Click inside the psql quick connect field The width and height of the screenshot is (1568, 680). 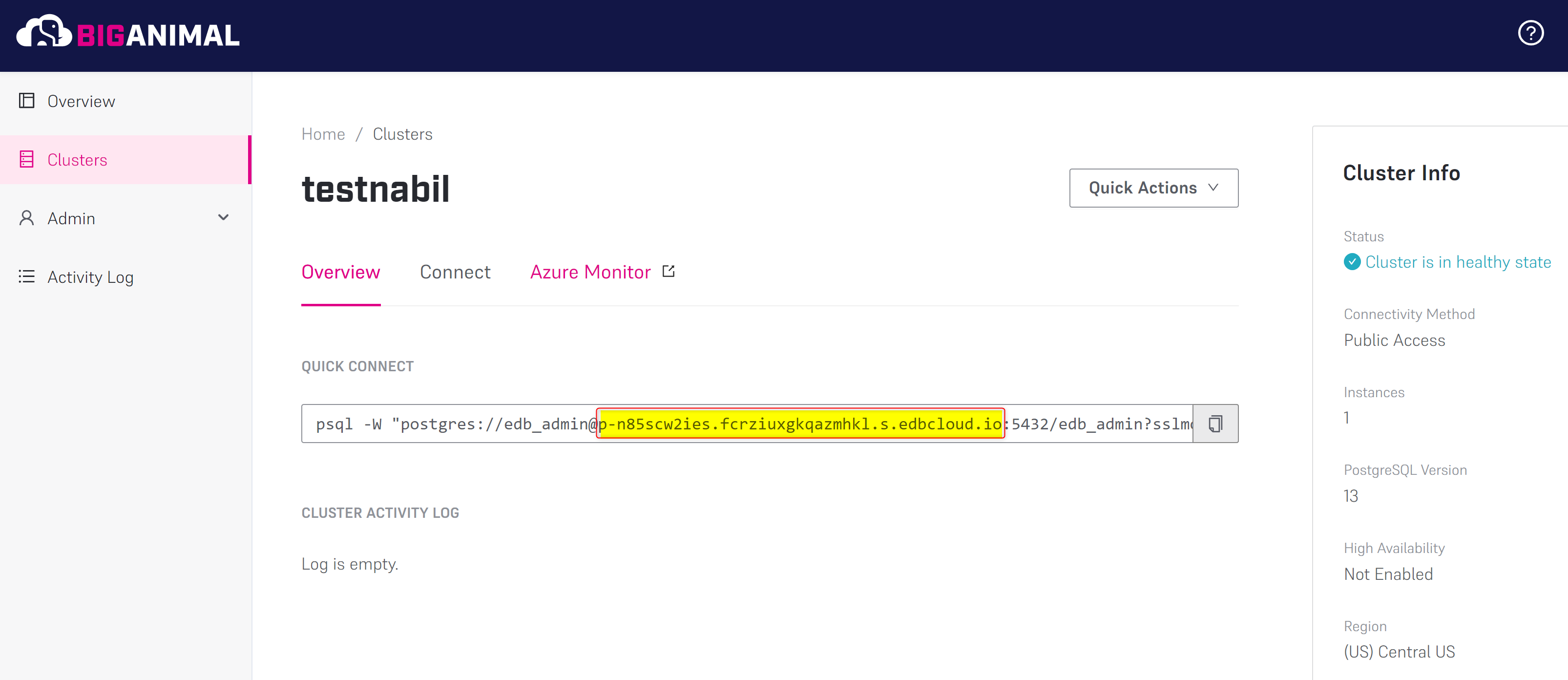[x=747, y=423]
